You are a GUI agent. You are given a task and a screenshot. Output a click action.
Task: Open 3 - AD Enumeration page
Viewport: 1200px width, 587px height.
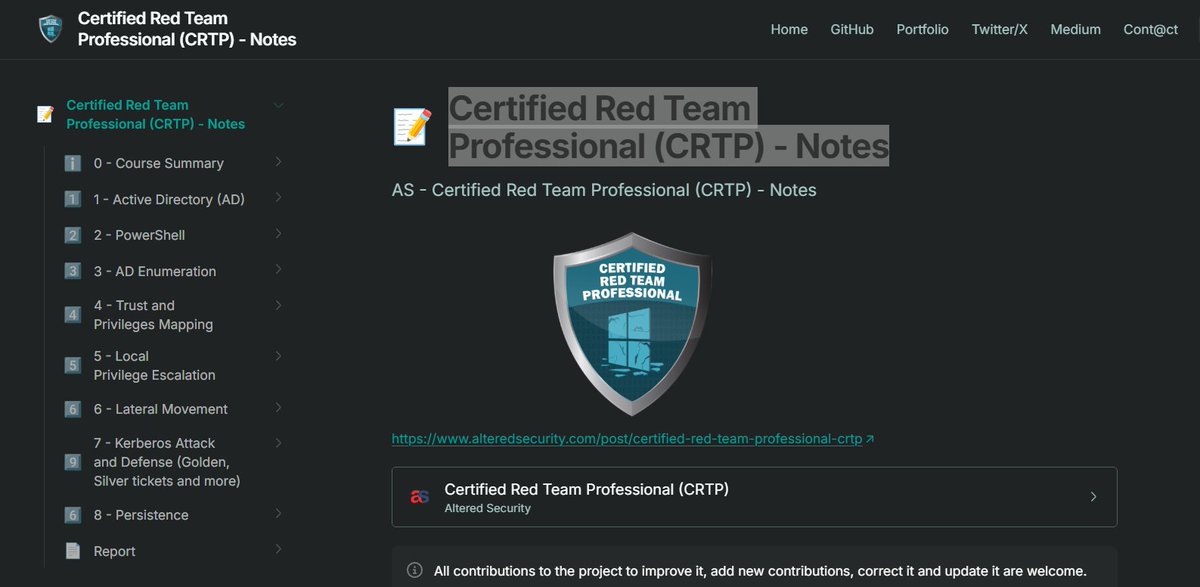point(155,271)
